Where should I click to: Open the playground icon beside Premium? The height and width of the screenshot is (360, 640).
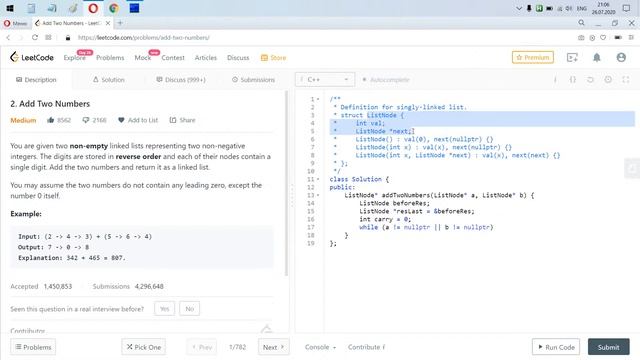pyautogui.click(x=572, y=58)
